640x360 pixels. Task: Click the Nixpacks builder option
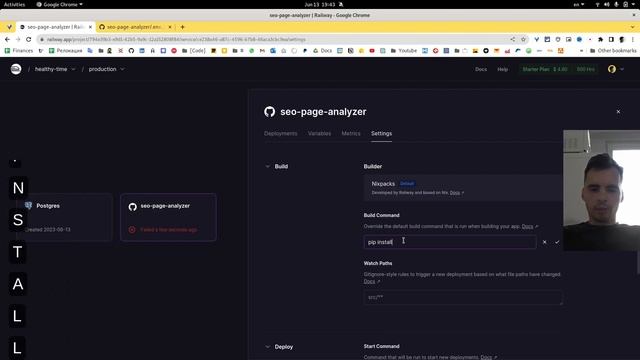pyautogui.click(x=463, y=188)
